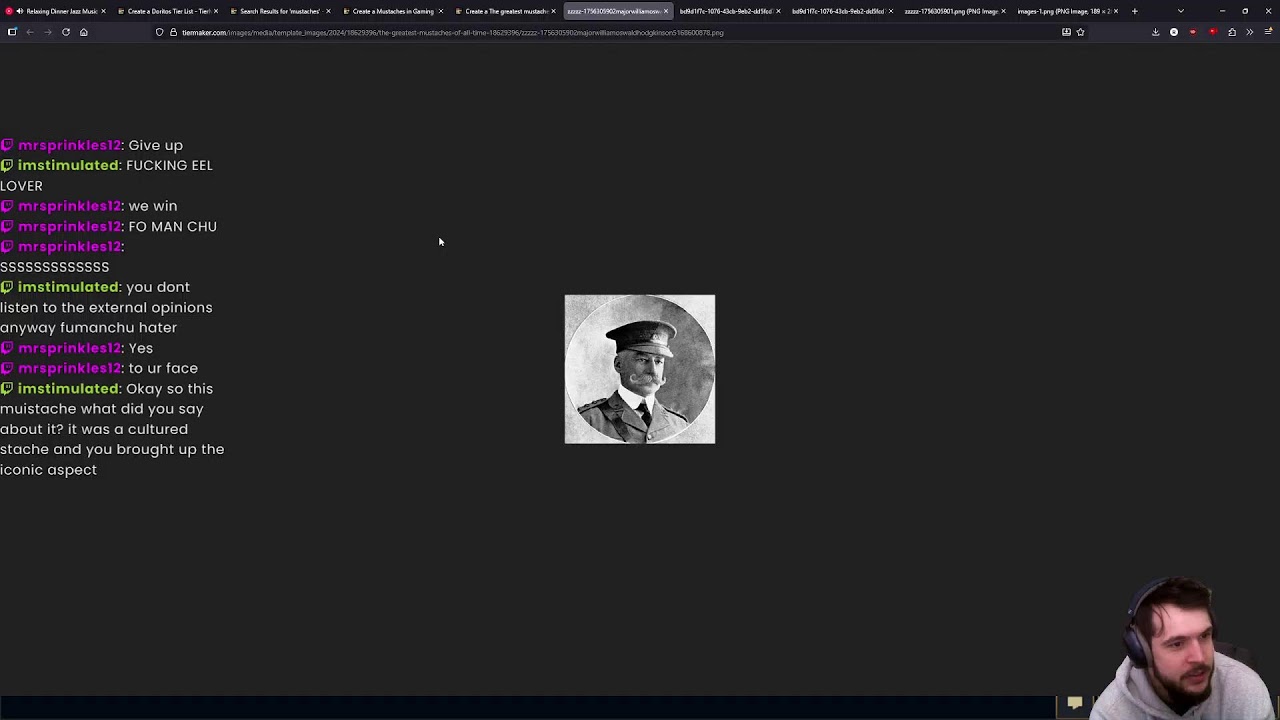The image size is (1280, 720).
Task: Open tracking protection shield icon
Action: click(x=159, y=32)
